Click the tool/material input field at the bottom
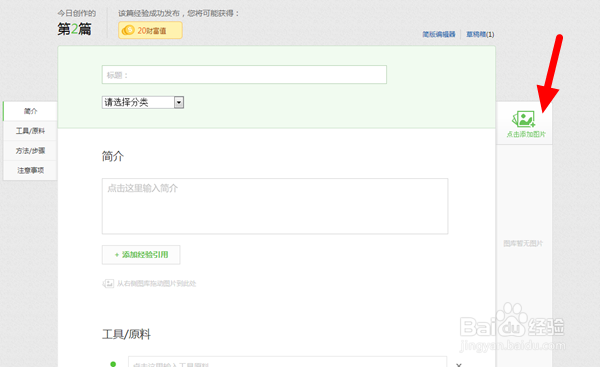 [x=287, y=362]
